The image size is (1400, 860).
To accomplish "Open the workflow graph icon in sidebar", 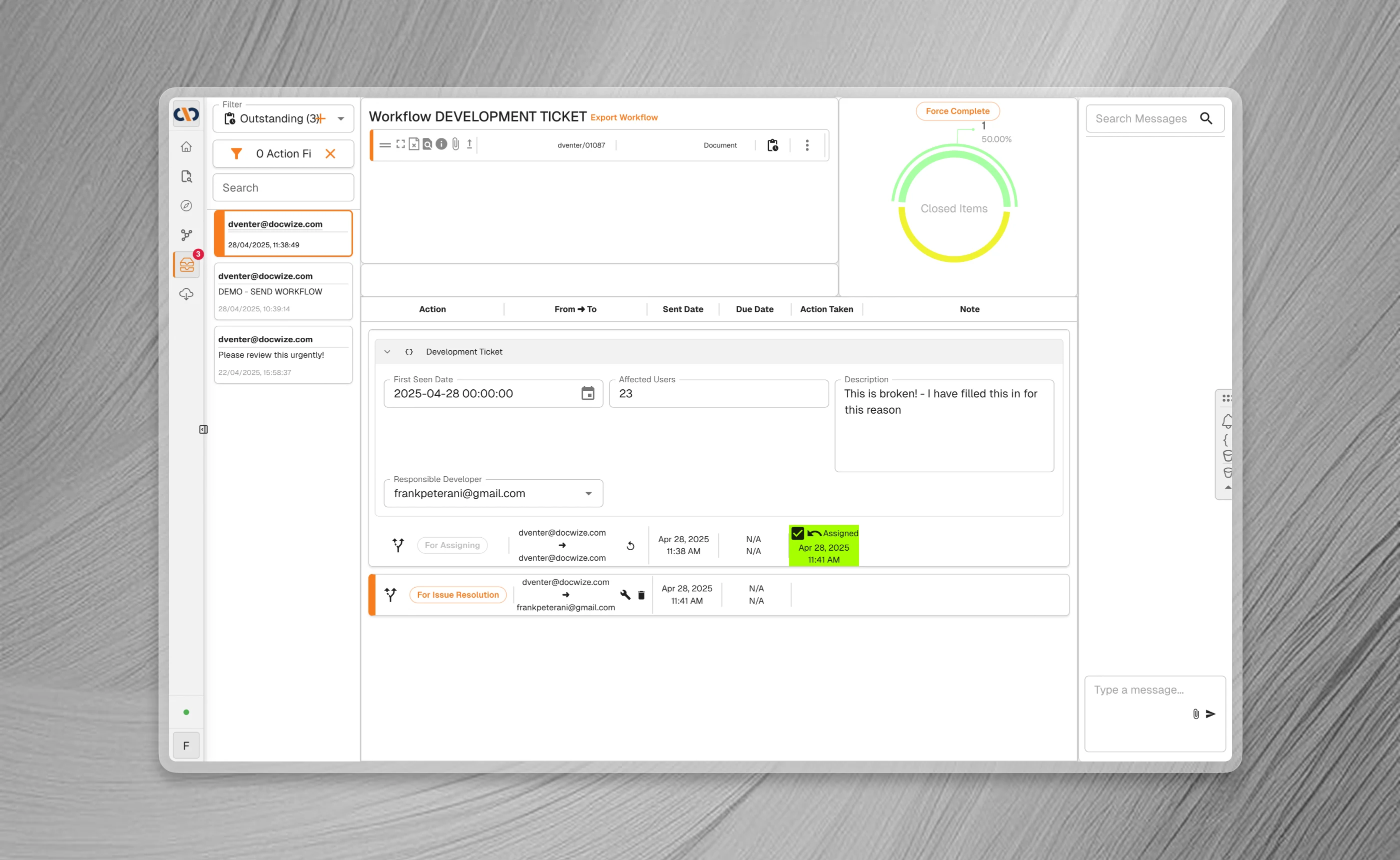I will 186,235.
